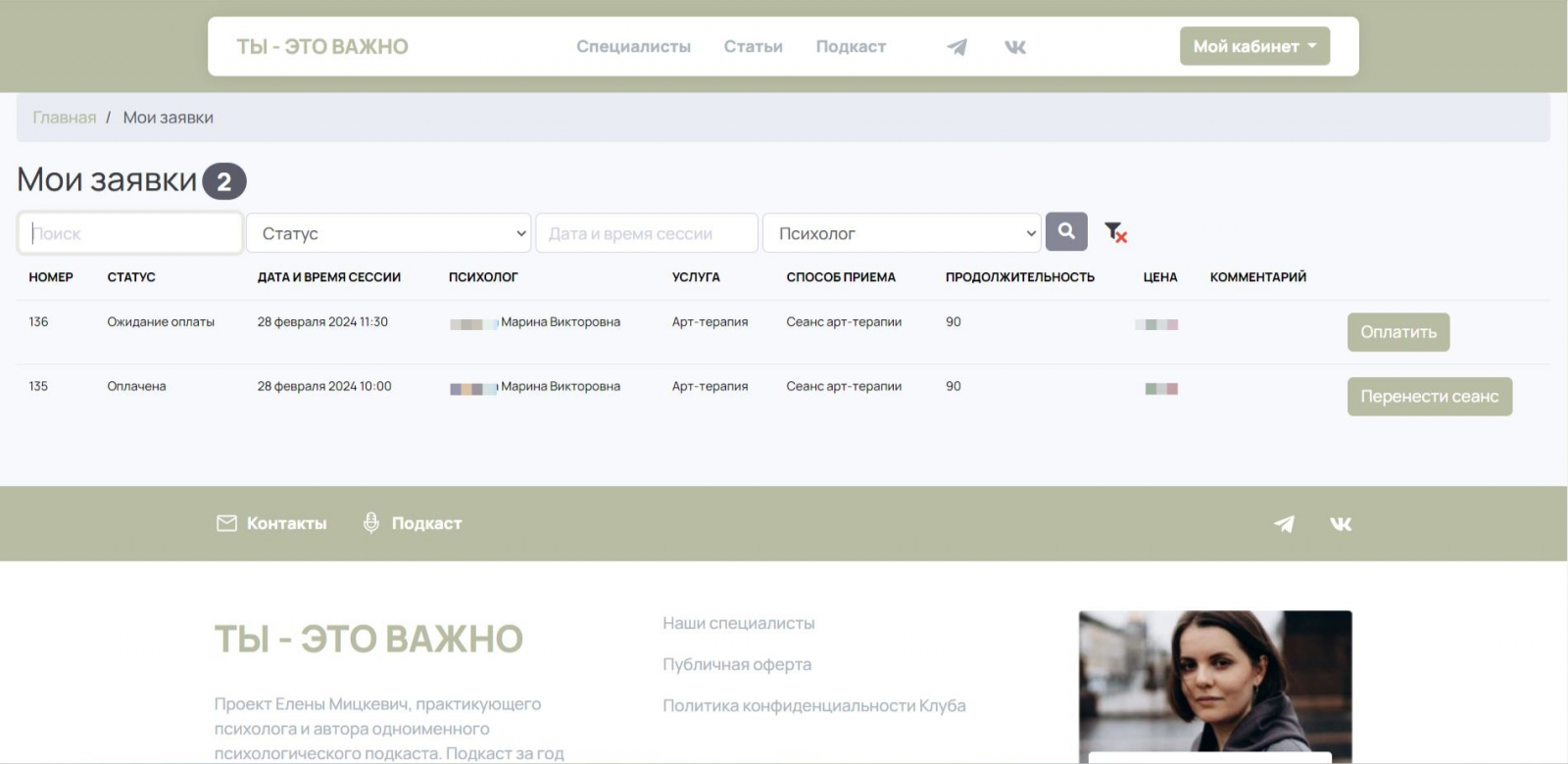Click the ЦЕНА column header
The height and width of the screenshot is (764, 1568).
(1160, 277)
